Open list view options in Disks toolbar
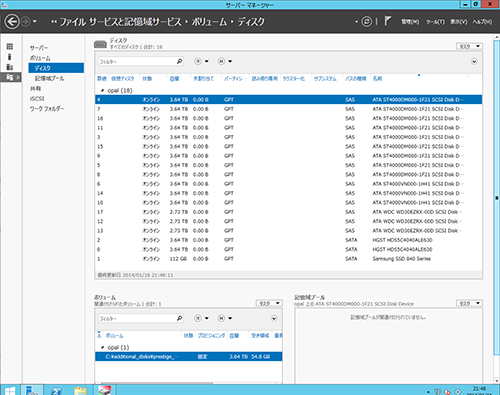The image size is (500, 395). pyautogui.click(x=202, y=61)
